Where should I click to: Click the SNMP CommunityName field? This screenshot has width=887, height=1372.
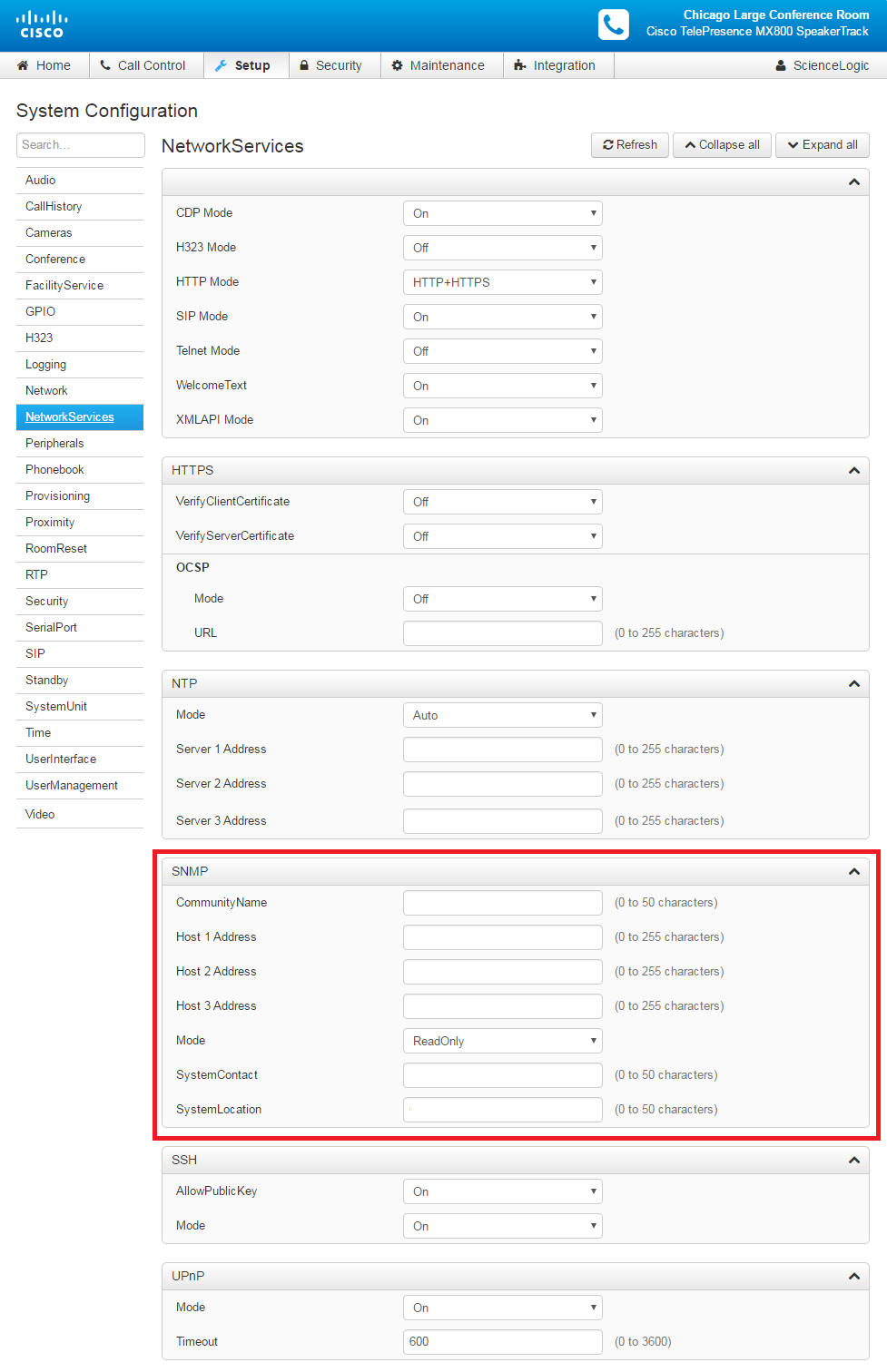click(502, 903)
